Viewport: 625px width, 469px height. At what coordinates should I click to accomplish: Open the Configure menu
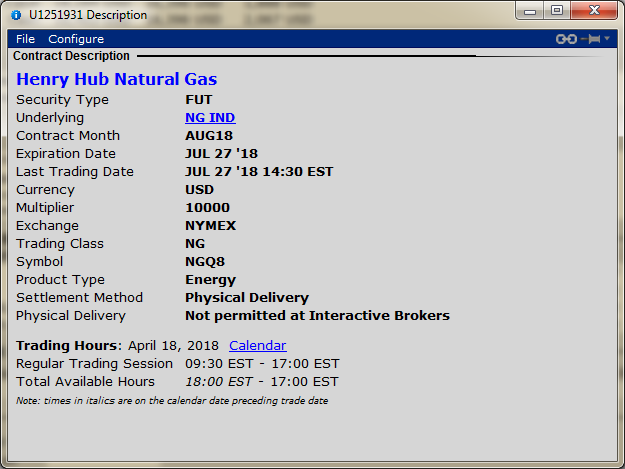(76, 39)
